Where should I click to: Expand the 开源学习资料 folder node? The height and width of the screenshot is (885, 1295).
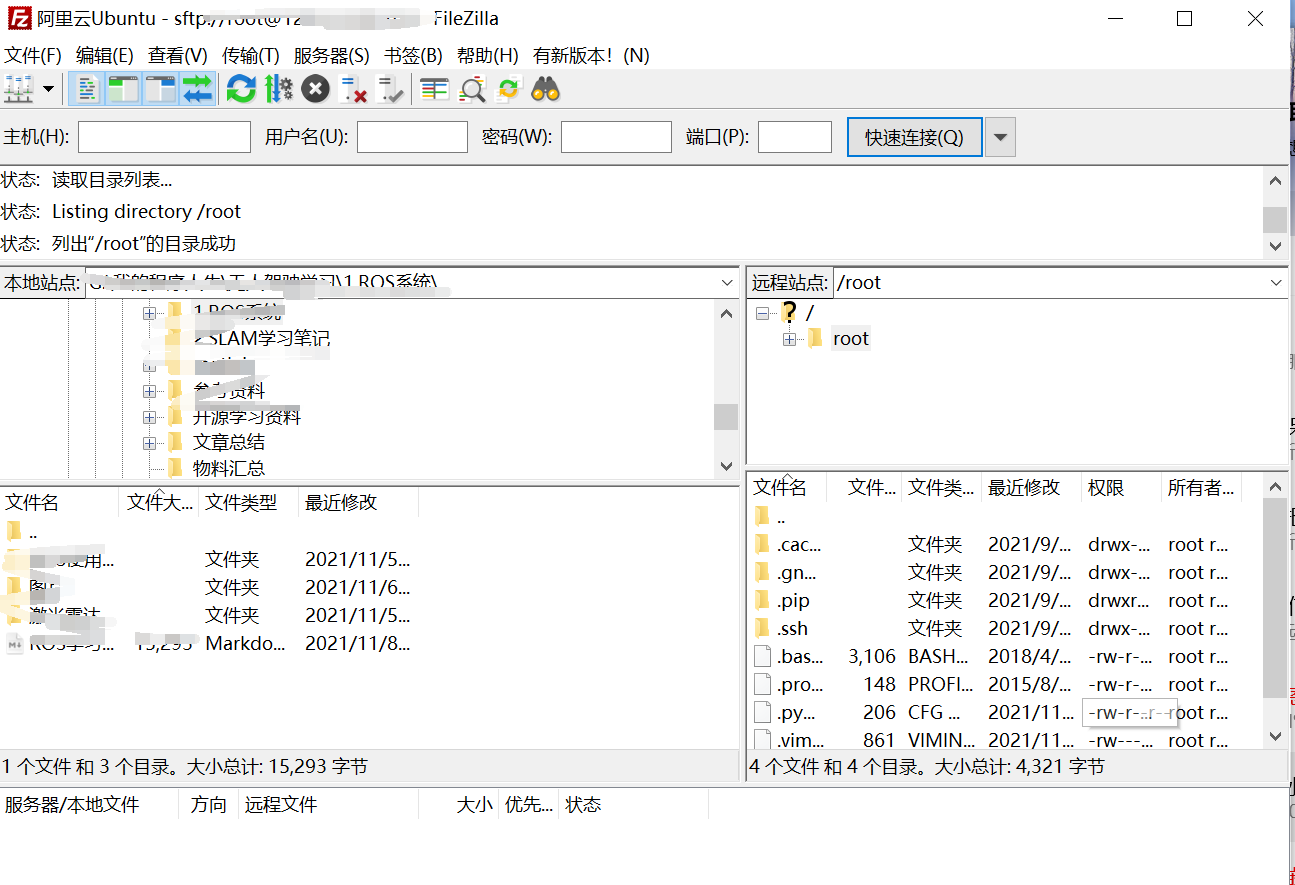point(149,417)
